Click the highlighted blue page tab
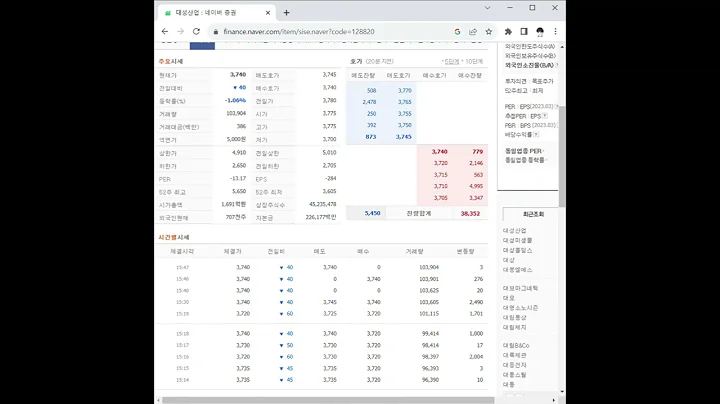 (202, 45)
